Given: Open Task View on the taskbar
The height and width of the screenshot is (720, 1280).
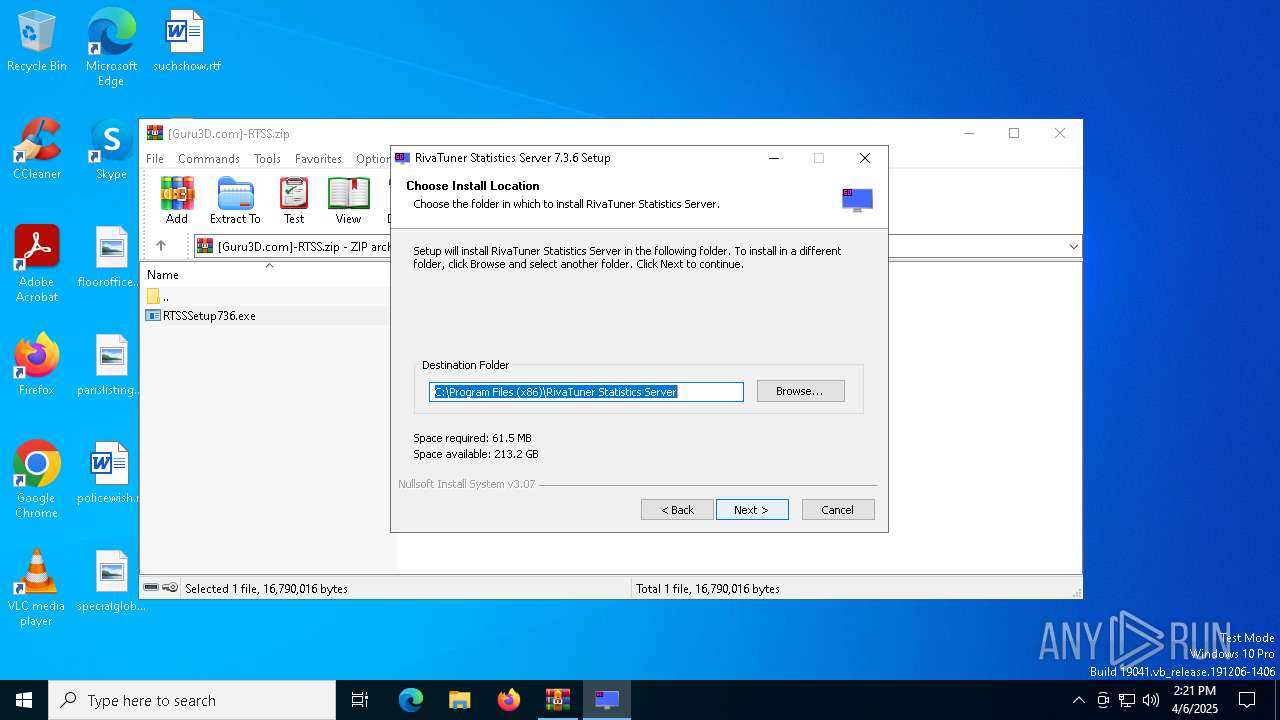Looking at the screenshot, I should pos(360,700).
